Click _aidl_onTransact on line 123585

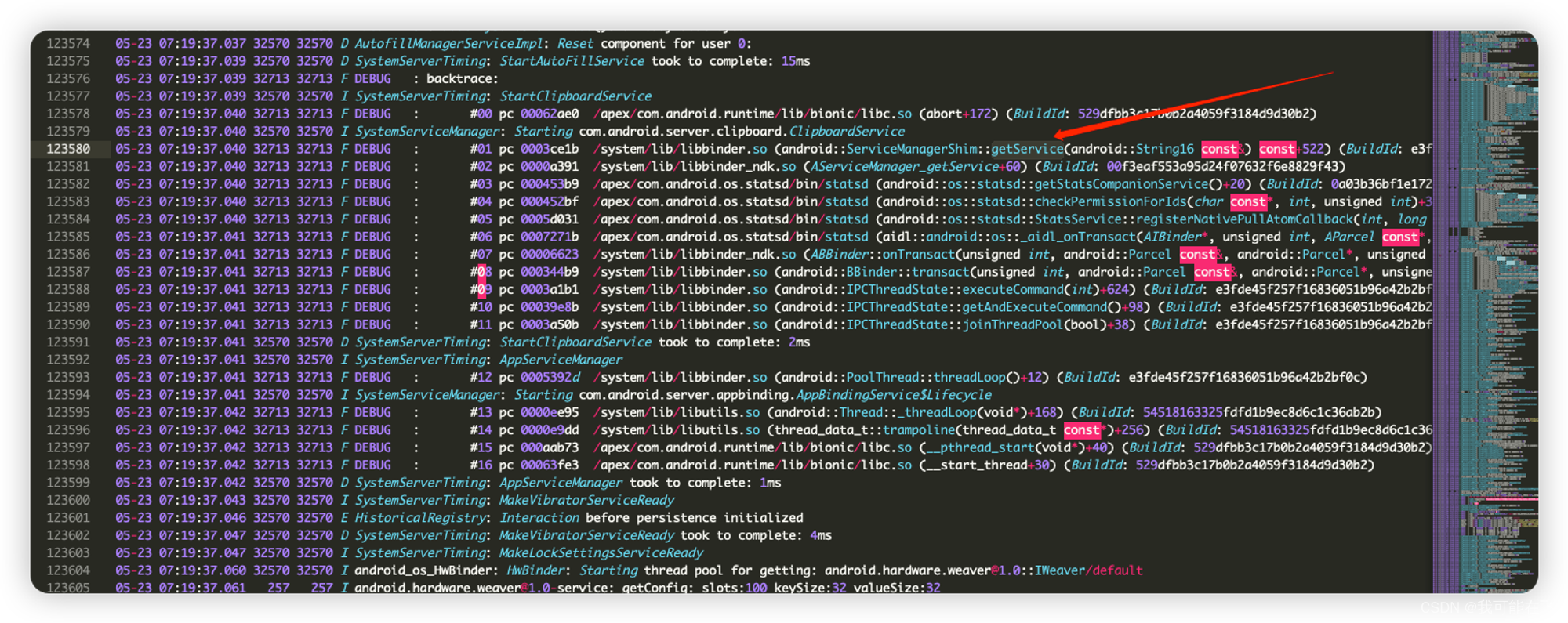[1078, 237]
